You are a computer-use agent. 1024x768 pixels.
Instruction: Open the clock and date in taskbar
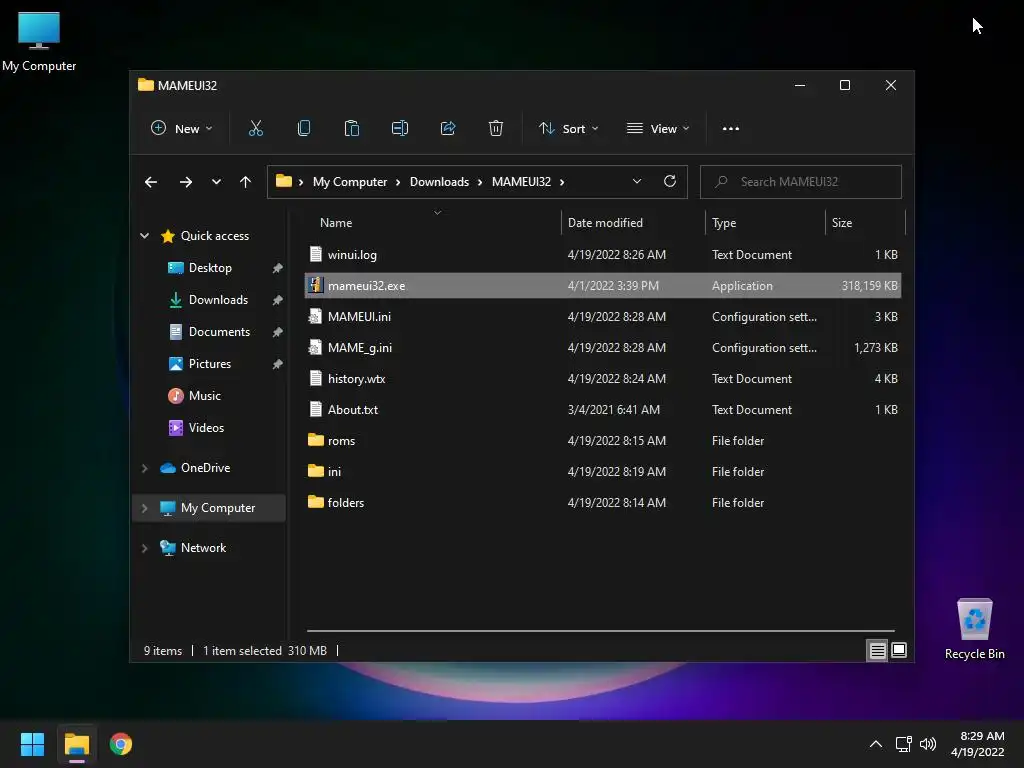pyautogui.click(x=978, y=744)
